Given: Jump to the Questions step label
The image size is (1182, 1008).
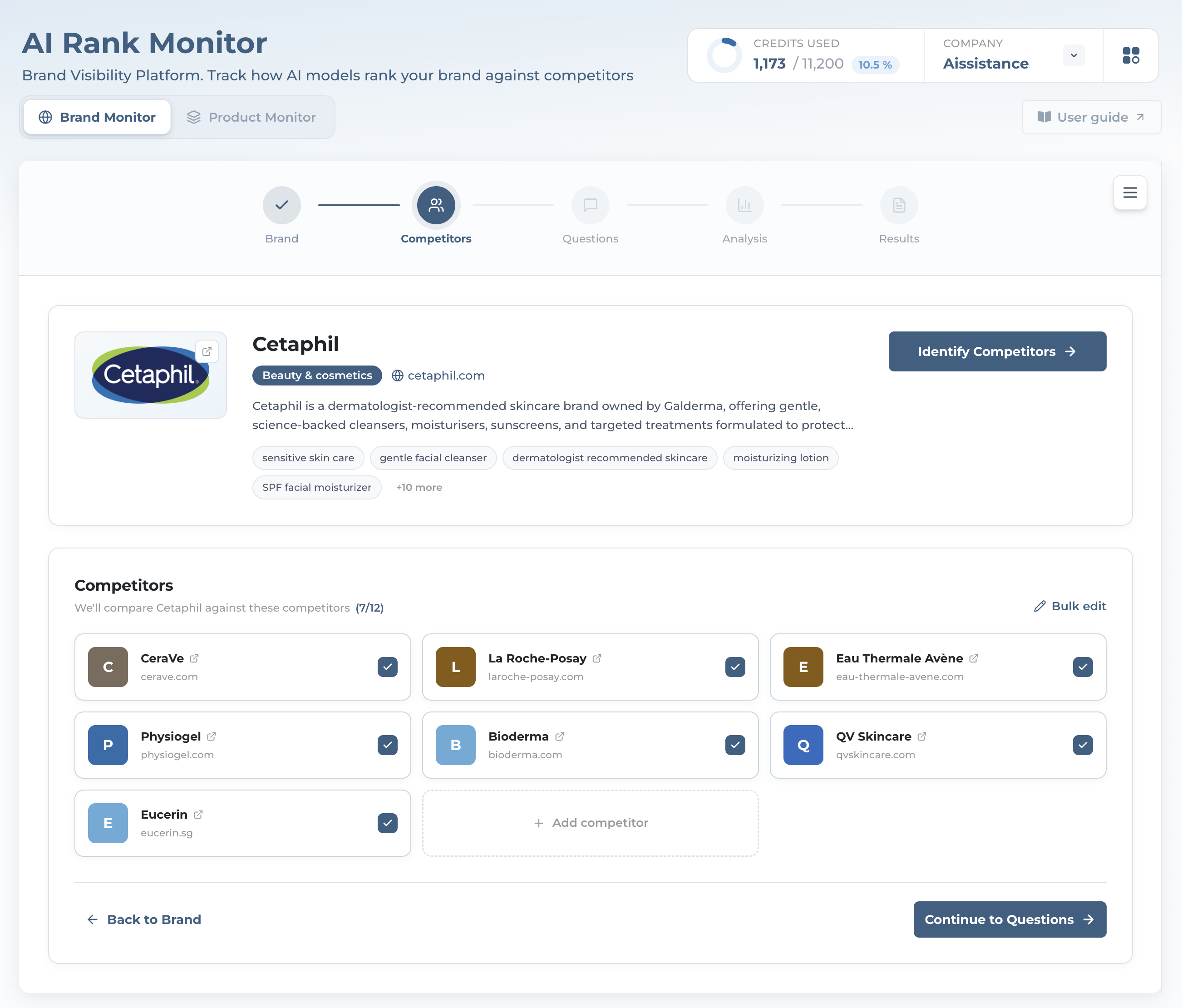Looking at the screenshot, I should [591, 238].
